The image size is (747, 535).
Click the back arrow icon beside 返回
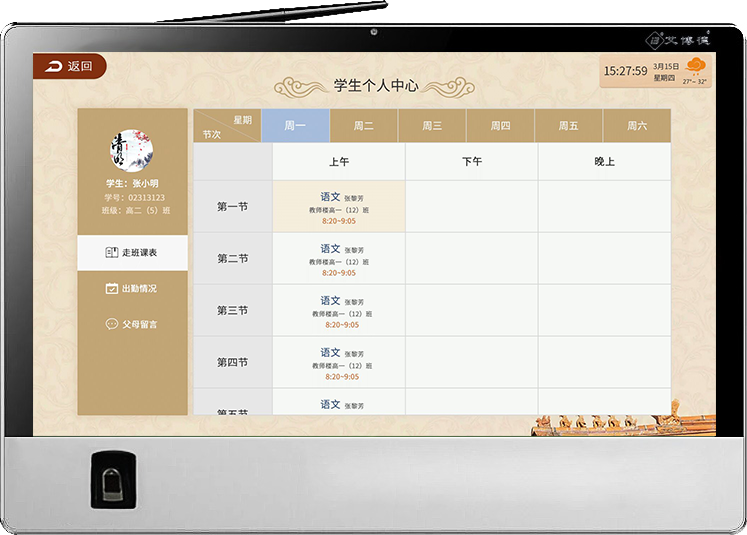[x=54, y=67]
